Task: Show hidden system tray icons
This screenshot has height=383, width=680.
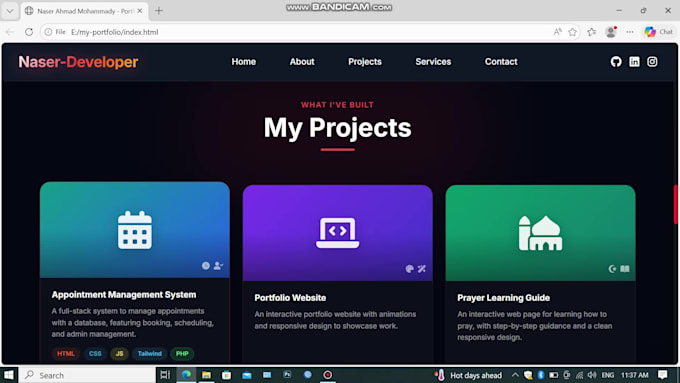Action: [515, 375]
